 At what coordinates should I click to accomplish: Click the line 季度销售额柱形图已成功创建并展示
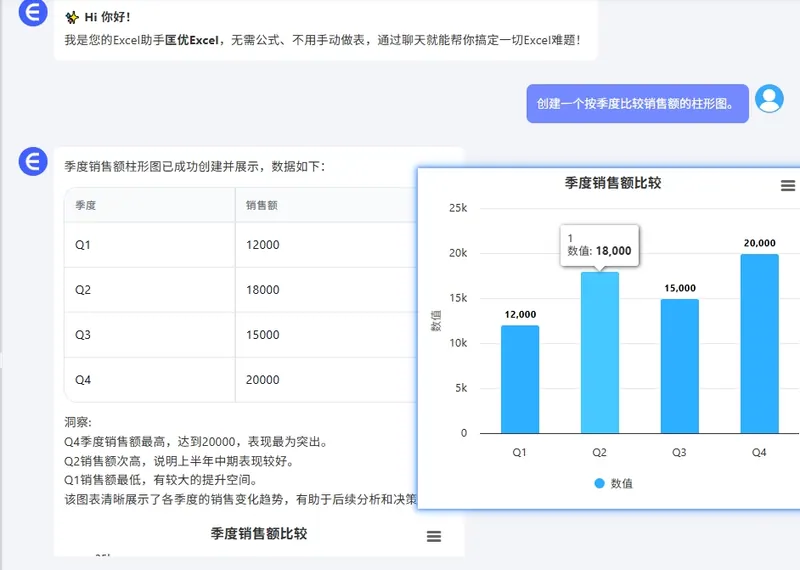194,166
